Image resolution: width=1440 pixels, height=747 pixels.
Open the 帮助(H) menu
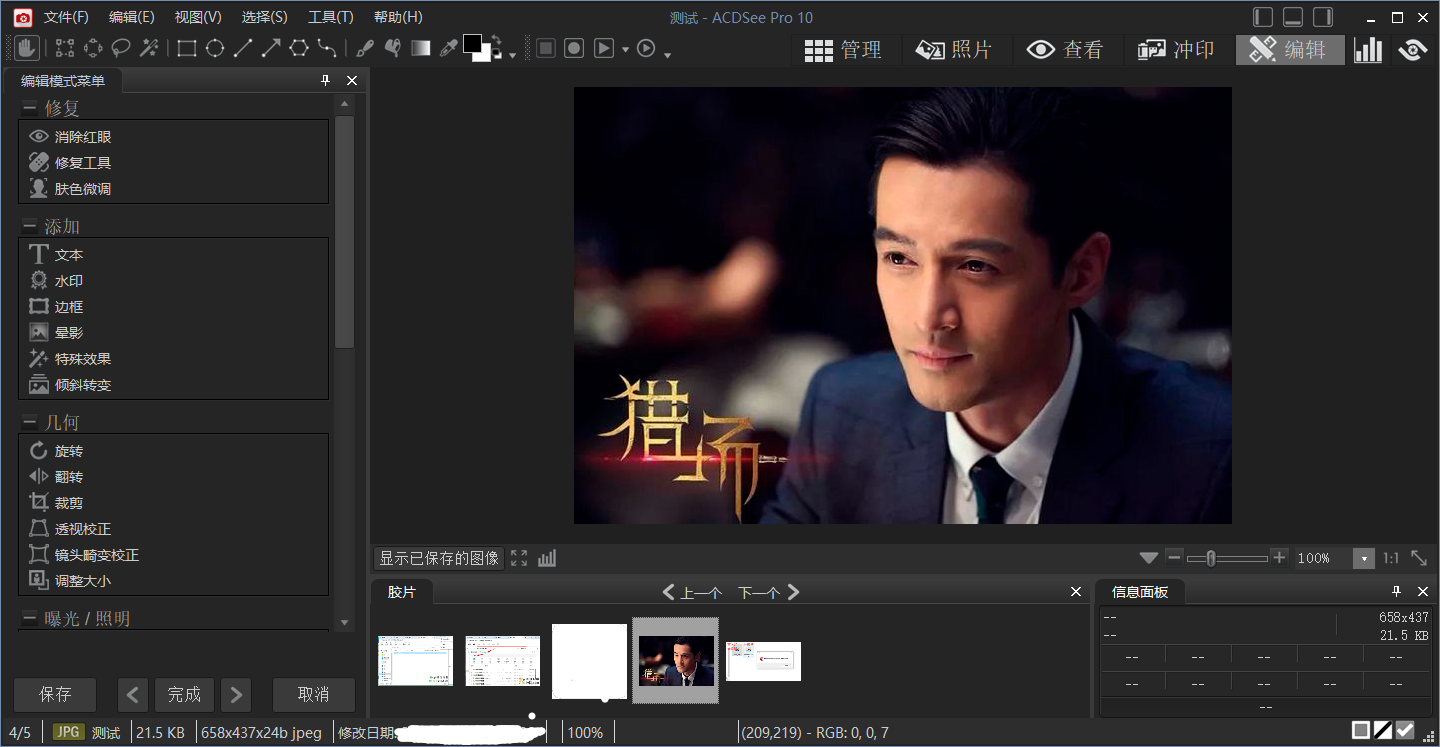click(x=398, y=17)
